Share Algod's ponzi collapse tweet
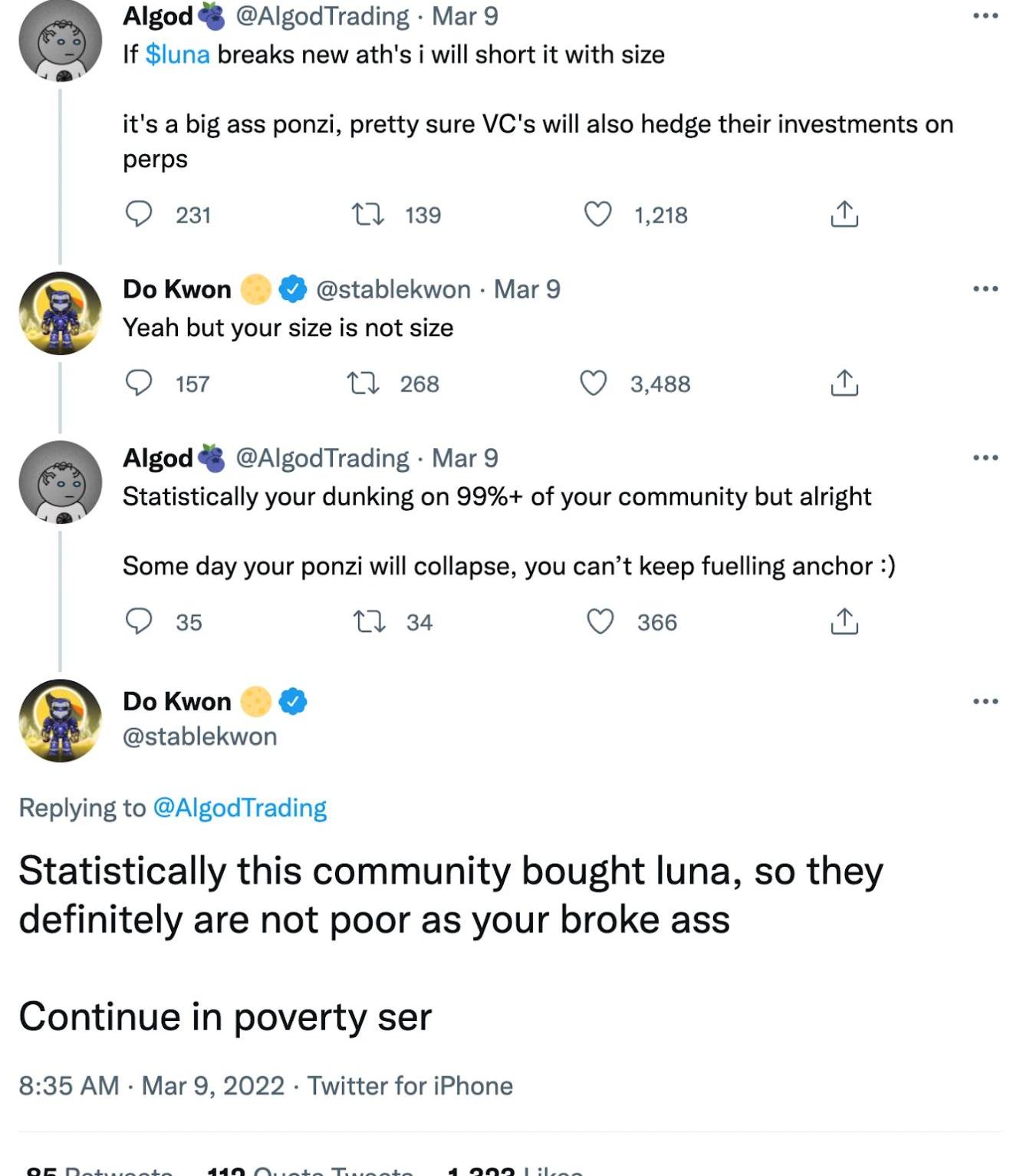Screen dimensions: 1023x1176 [844, 621]
